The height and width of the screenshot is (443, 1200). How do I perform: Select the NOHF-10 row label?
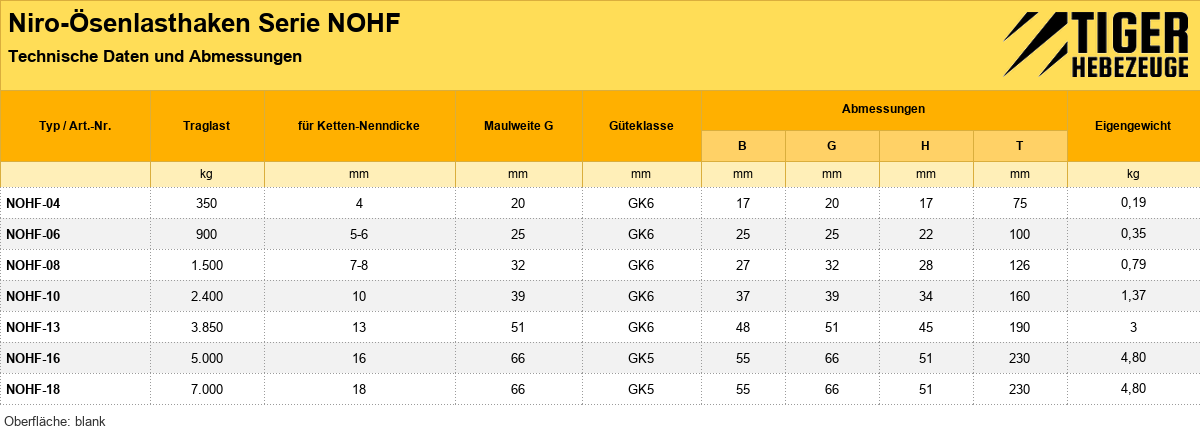pos(33,296)
